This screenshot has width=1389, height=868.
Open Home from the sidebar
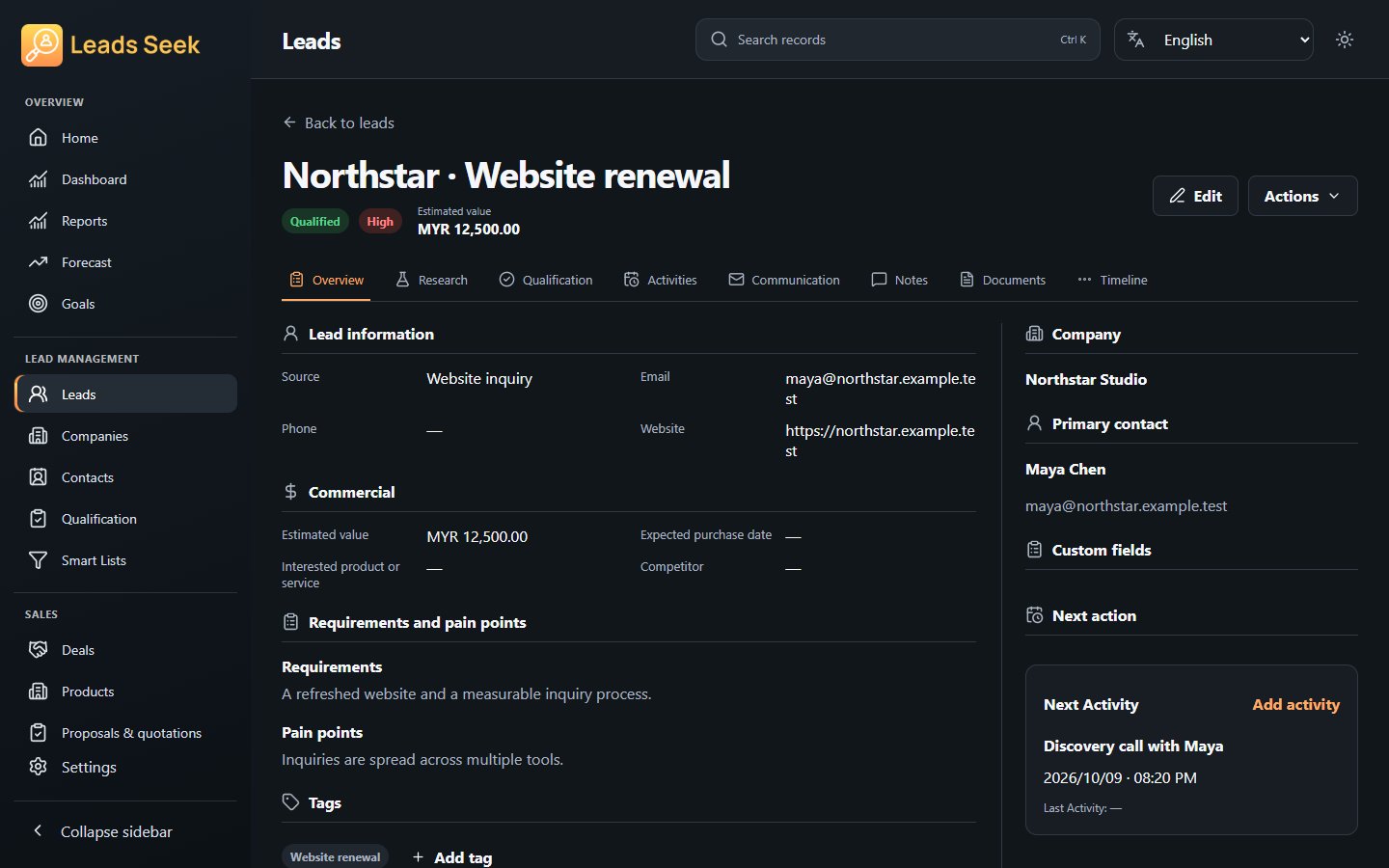tap(125, 138)
